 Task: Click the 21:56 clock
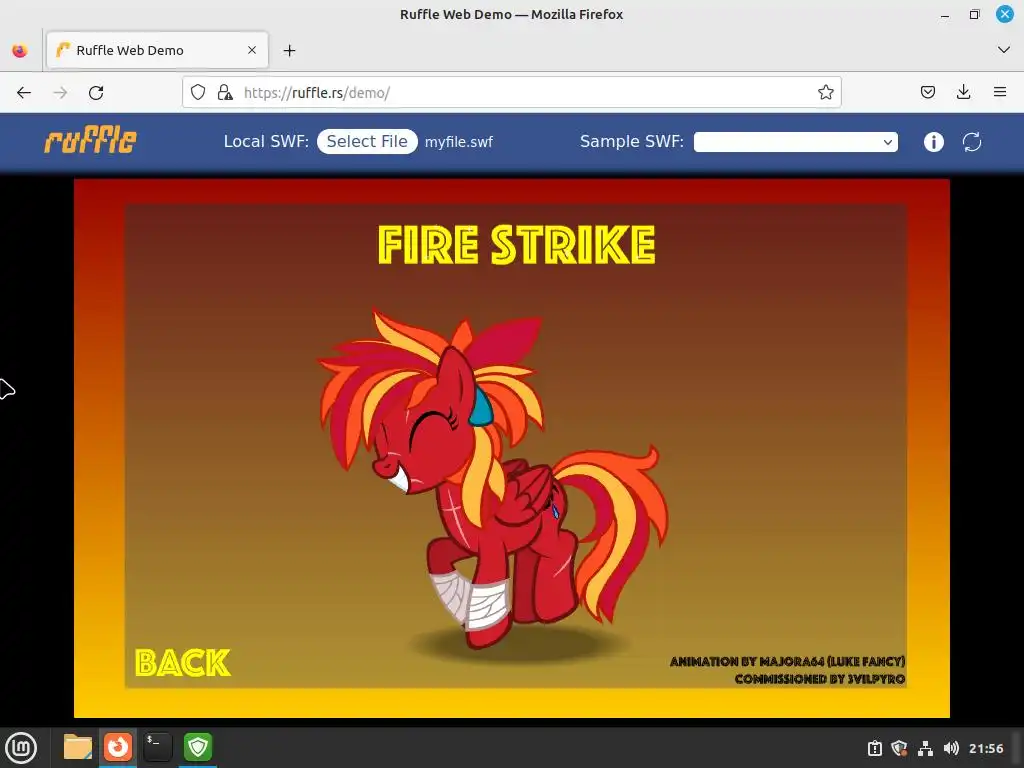tap(986, 748)
